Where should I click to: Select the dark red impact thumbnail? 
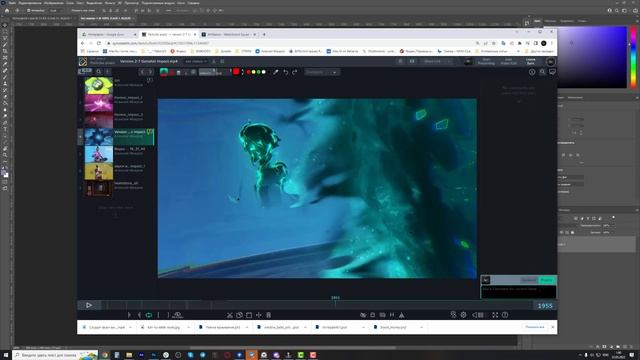(99, 120)
